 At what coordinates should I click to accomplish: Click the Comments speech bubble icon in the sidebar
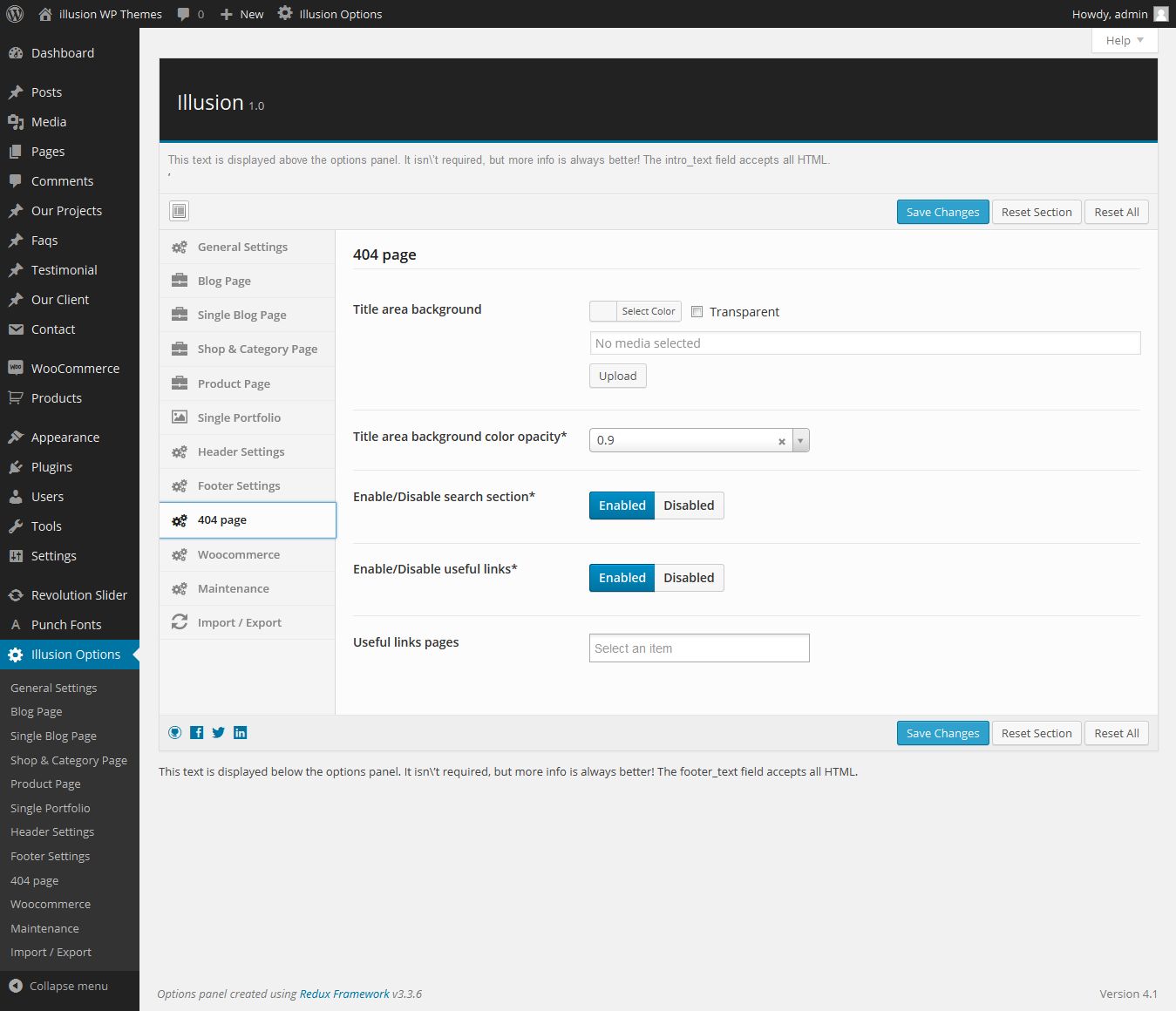(16, 181)
